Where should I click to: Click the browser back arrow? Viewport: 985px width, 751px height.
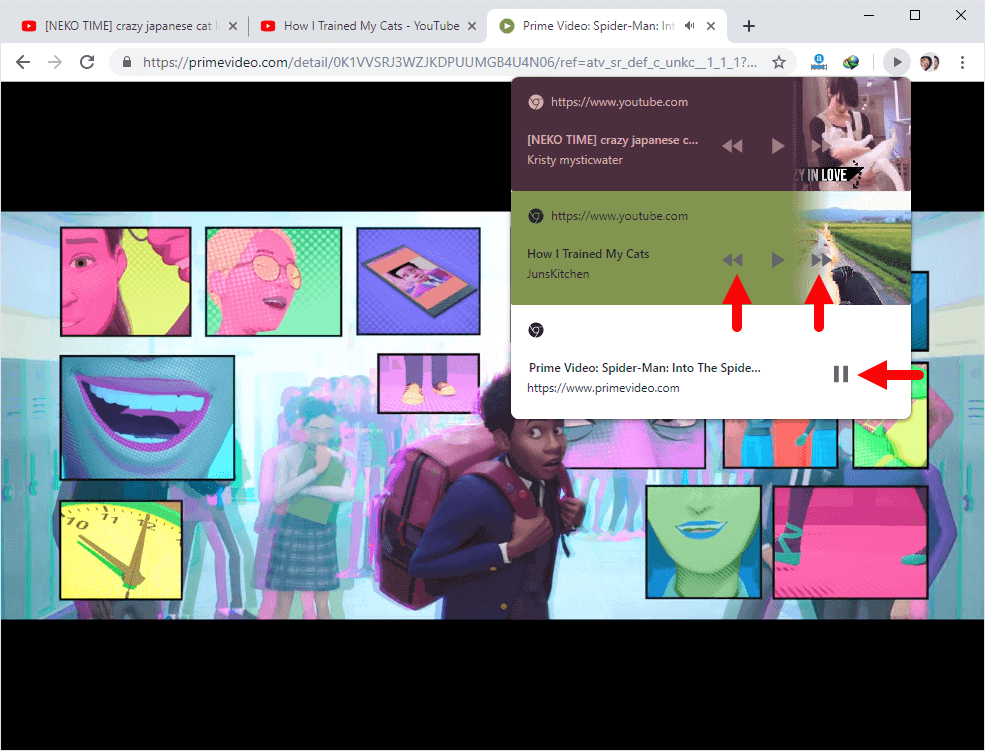[x=23, y=62]
